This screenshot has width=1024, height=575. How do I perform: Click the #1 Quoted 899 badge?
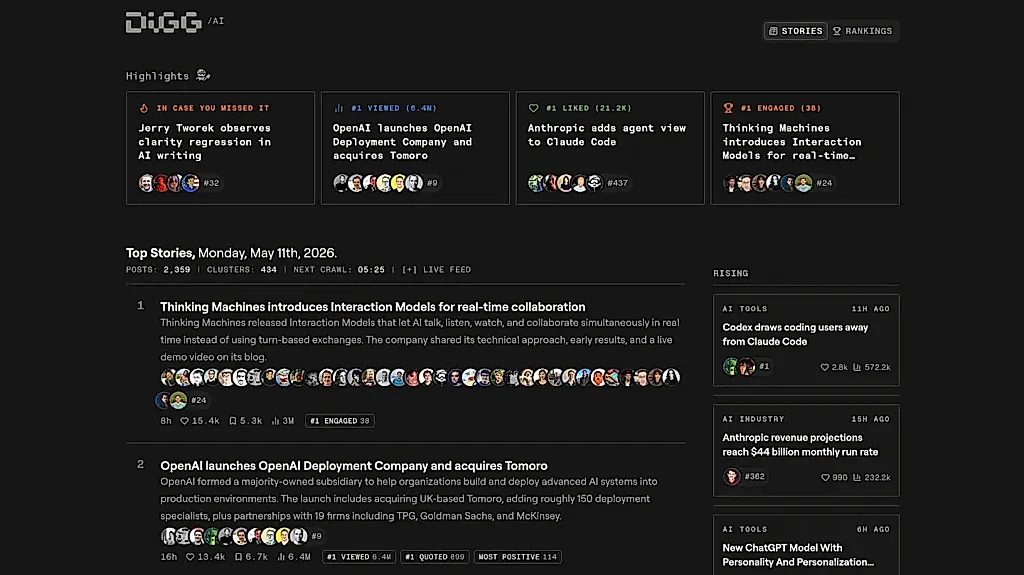point(434,557)
